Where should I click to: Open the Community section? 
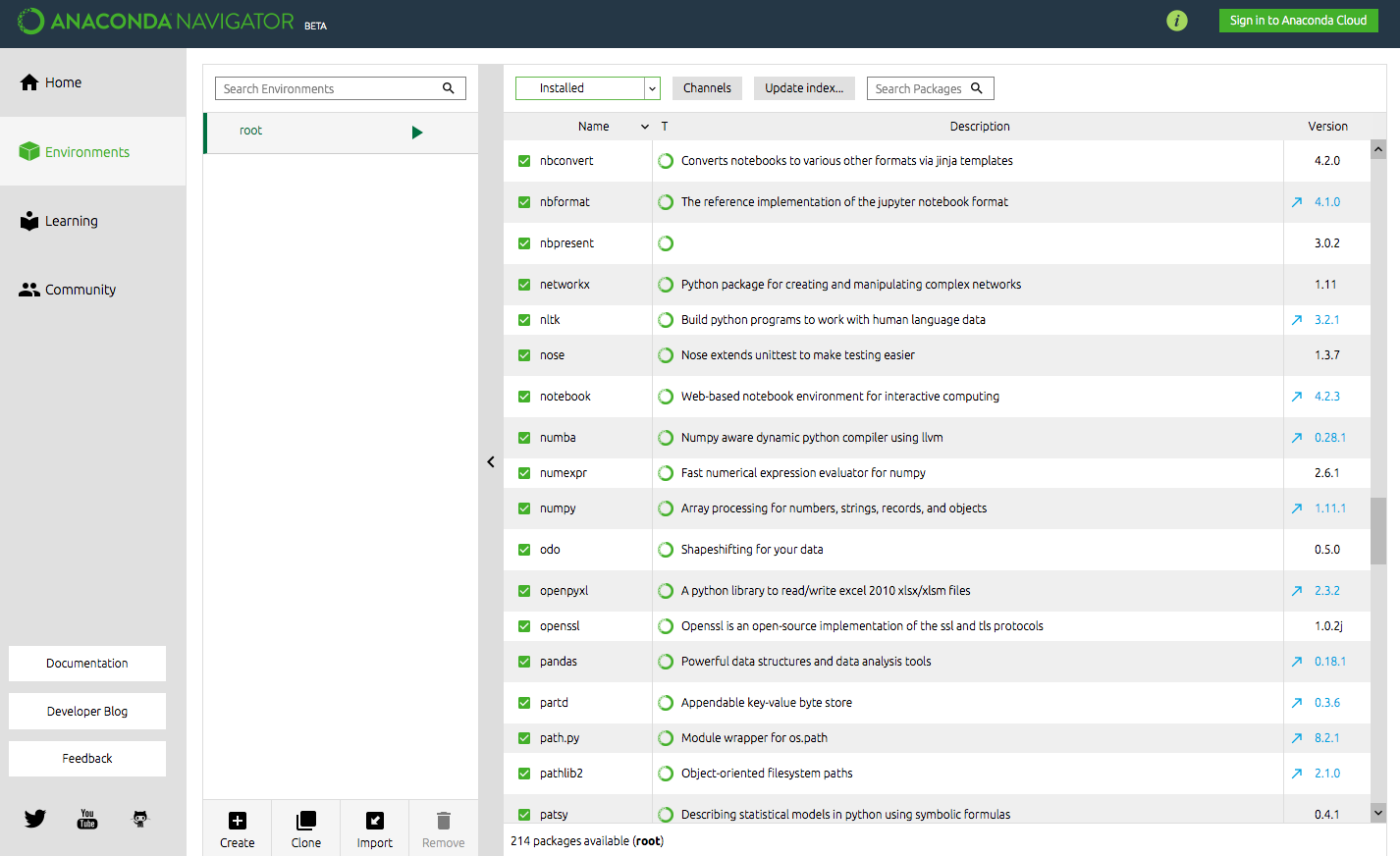point(93,290)
